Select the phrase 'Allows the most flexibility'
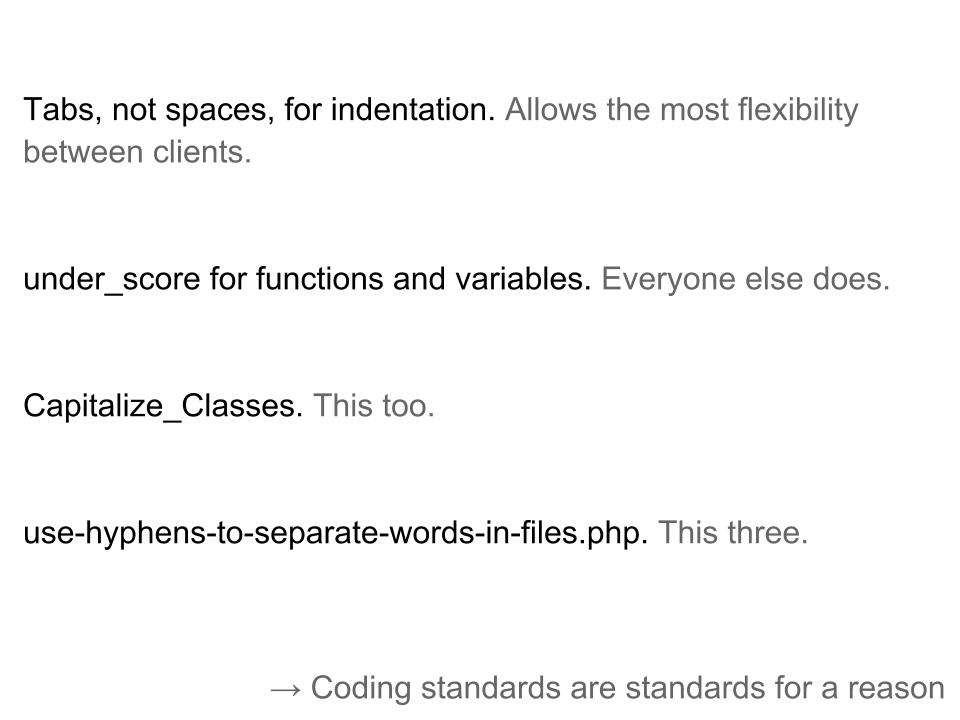Viewport: 960px width, 720px height. click(x=681, y=110)
